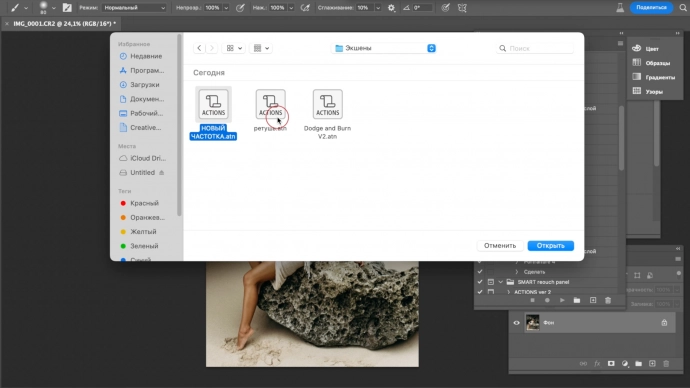690x388 pixels.
Task: Toggle visibility of the Фон layer
Action: (x=516, y=323)
